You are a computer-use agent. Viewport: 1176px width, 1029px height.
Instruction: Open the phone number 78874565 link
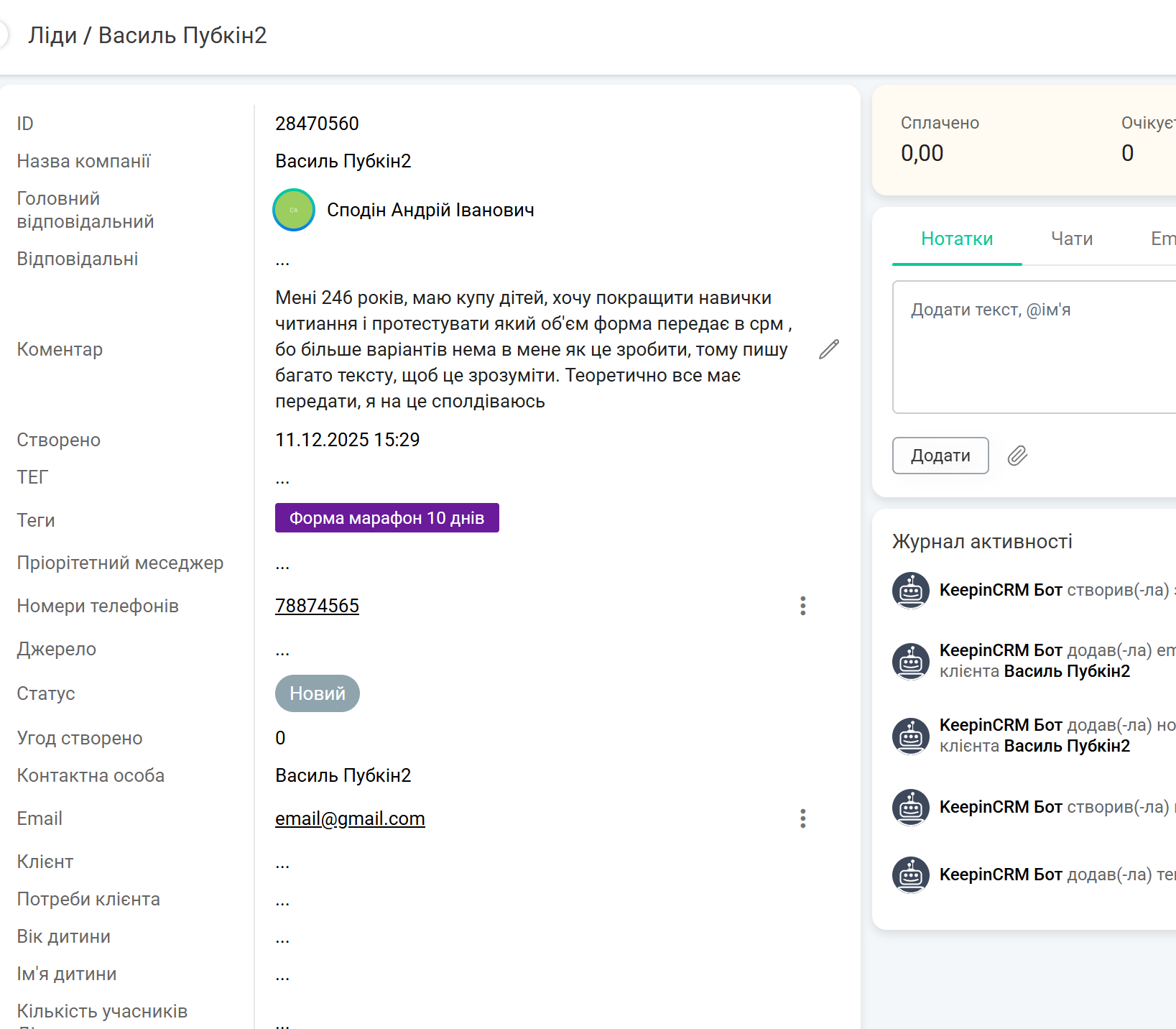click(x=317, y=606)
